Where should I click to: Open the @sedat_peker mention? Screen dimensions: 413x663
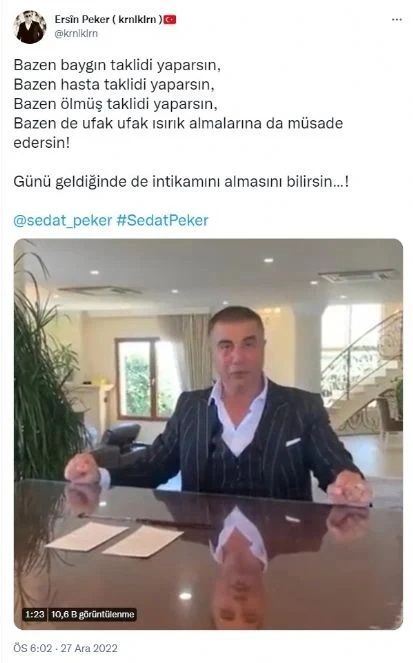click(x=63, y=221)
